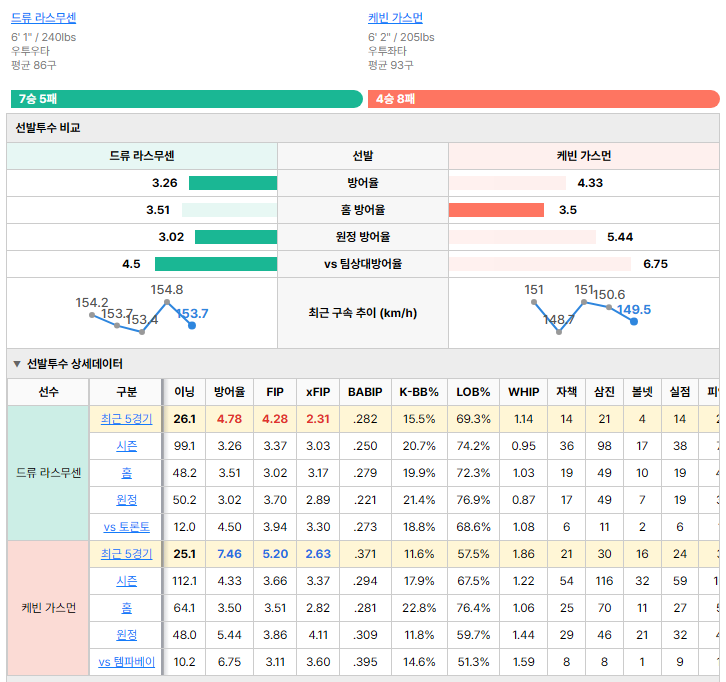Screen dimensions: 726x682
Task: Click the 5.44 원정 방어율 value in comparison
Action: point(620,237)
